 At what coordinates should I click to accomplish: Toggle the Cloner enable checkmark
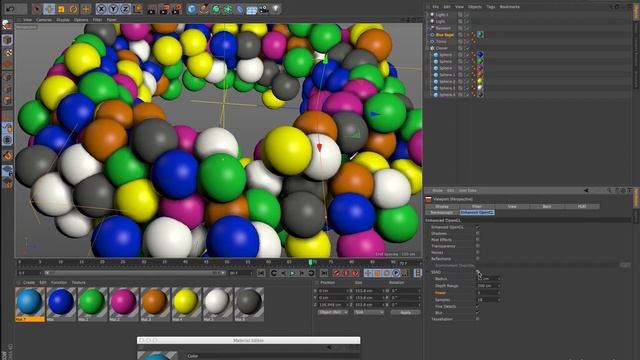[x=467, y=48]
